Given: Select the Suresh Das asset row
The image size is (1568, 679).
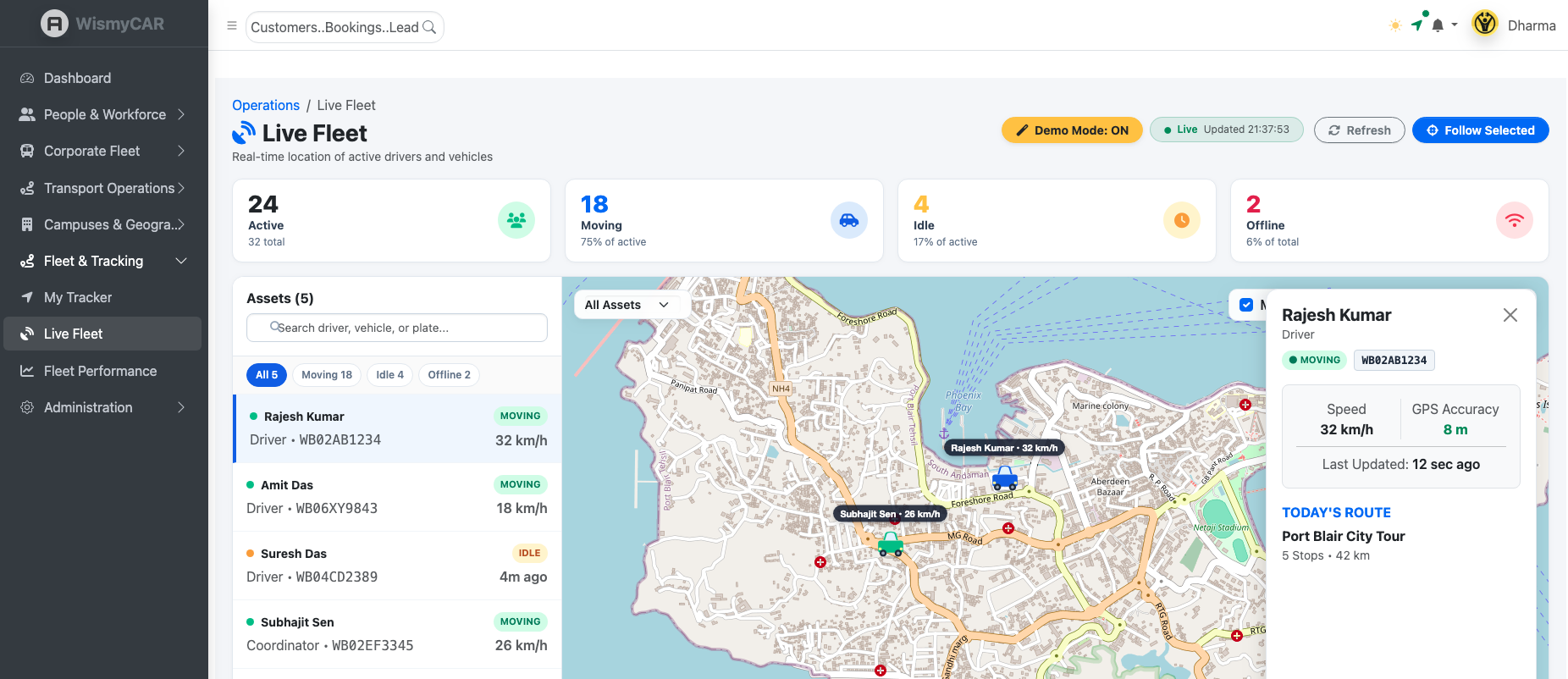Looking at the screenshot, I should pos(397,566).
